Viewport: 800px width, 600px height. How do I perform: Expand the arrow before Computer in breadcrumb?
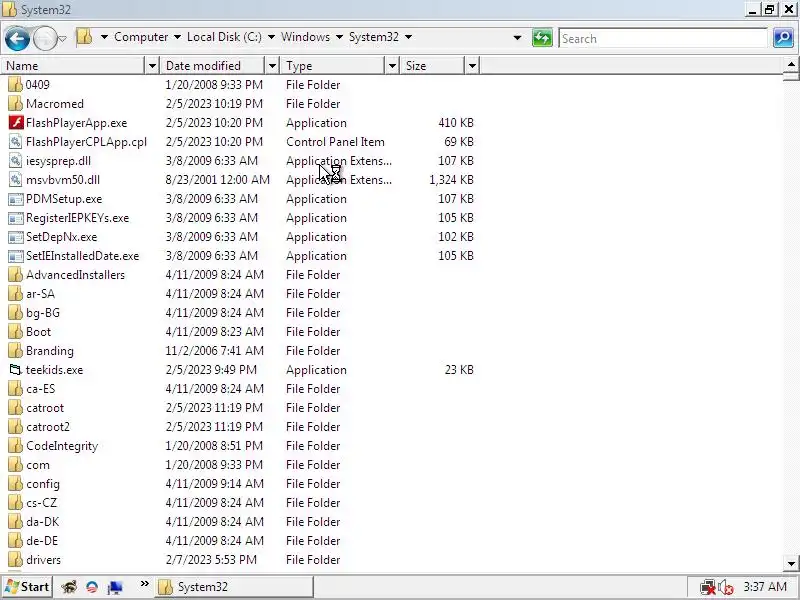tap(104, 37)
